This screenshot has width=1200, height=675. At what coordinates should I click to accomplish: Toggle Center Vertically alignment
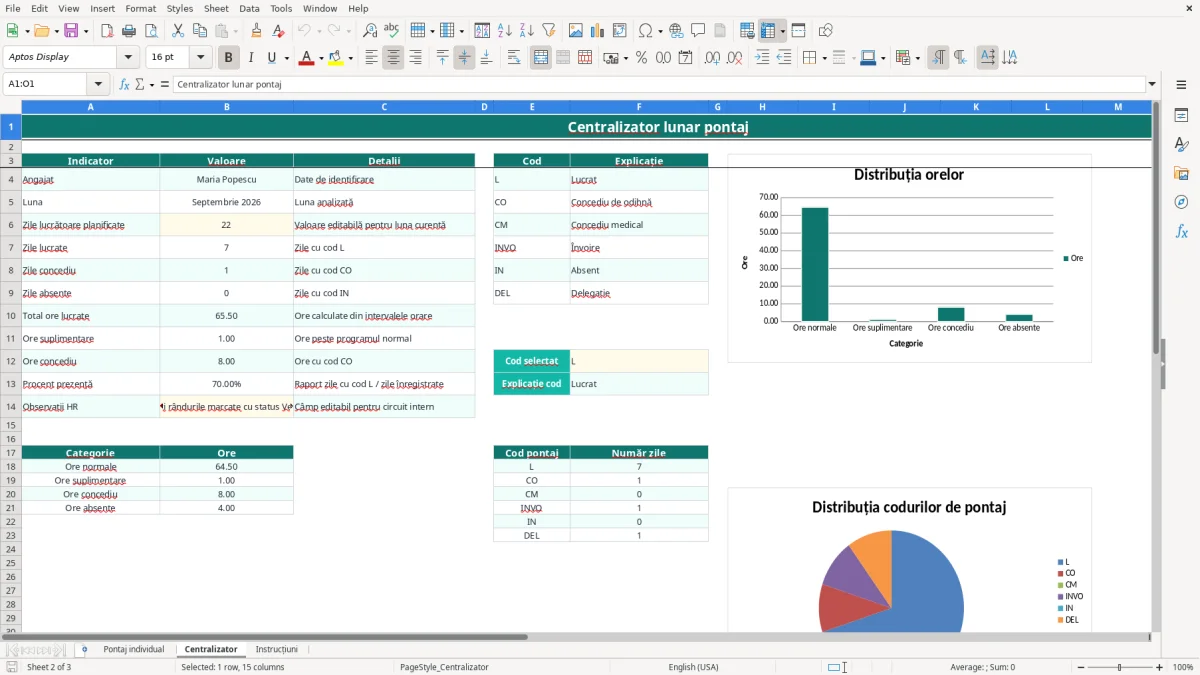tap(464, 58)
